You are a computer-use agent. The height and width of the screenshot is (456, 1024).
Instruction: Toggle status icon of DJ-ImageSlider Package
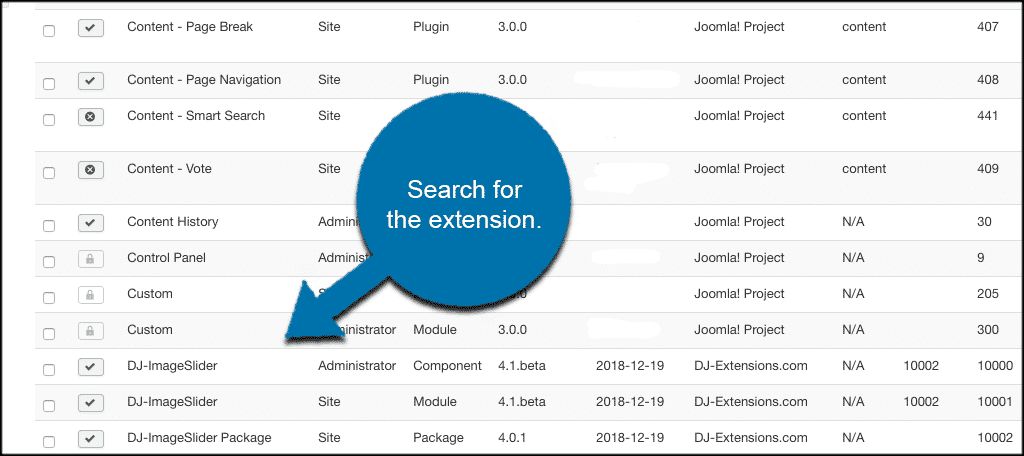pyautogui.click(x=91, y=438)
